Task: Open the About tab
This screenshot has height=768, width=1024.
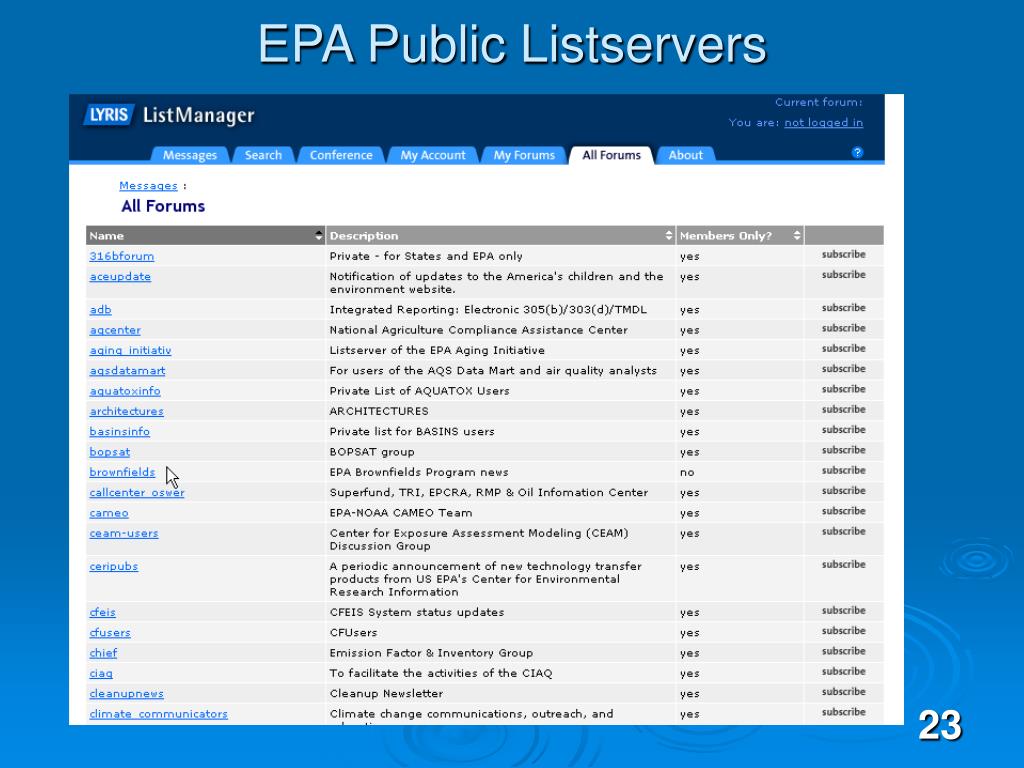Action: click(685, 155)
